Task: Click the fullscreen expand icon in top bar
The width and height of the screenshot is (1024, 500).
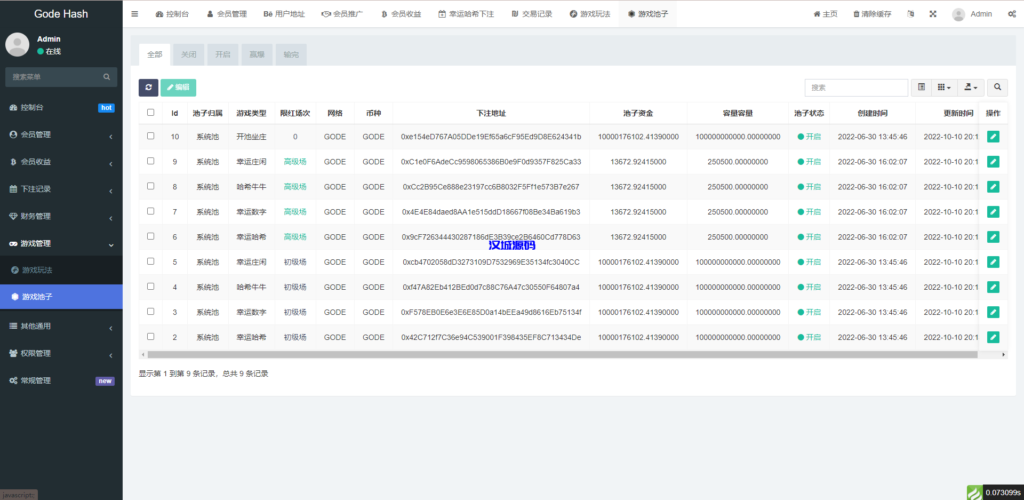Action: tap(932, 14)
